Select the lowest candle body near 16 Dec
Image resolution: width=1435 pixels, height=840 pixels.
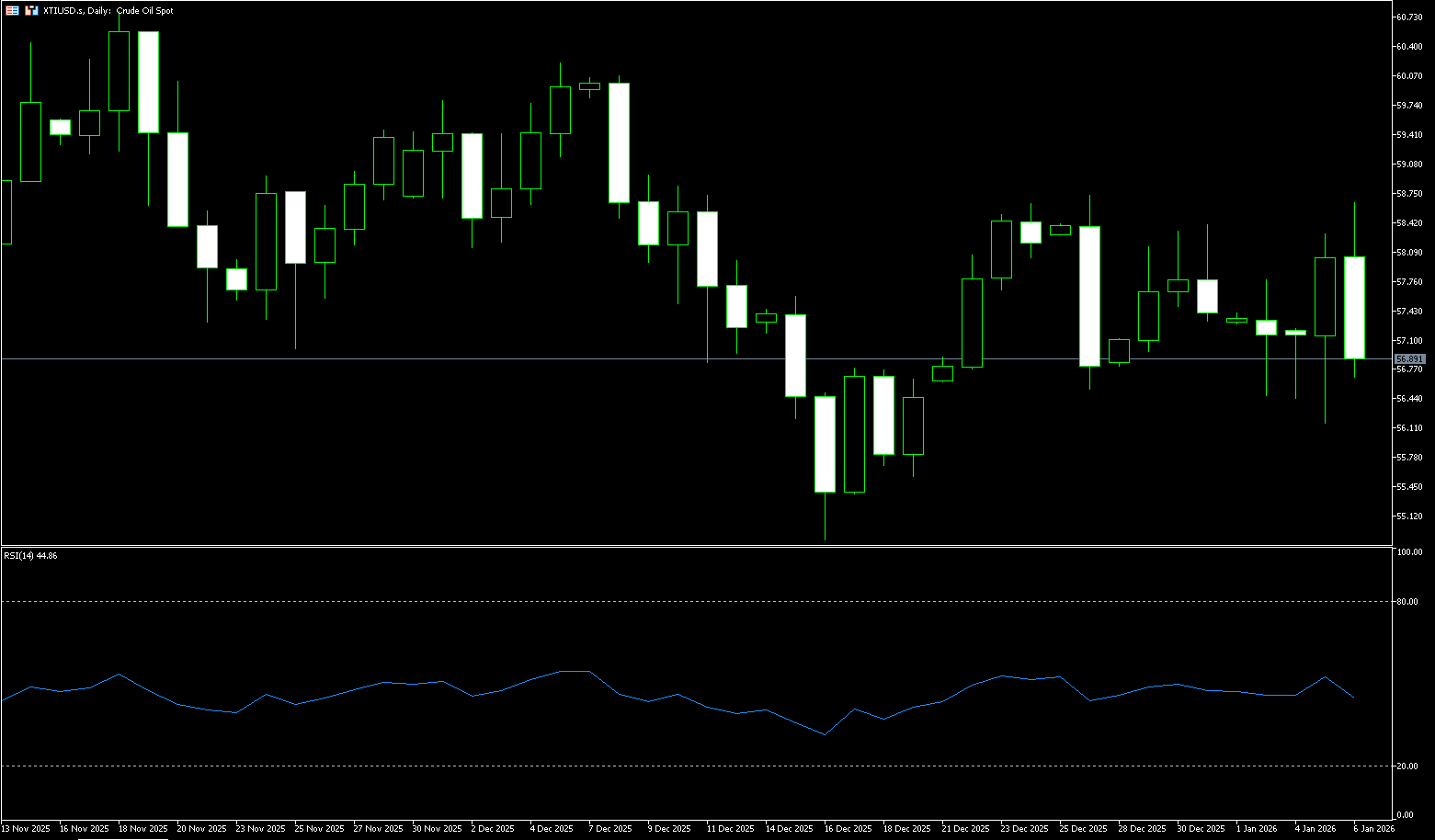coord(825,444)
